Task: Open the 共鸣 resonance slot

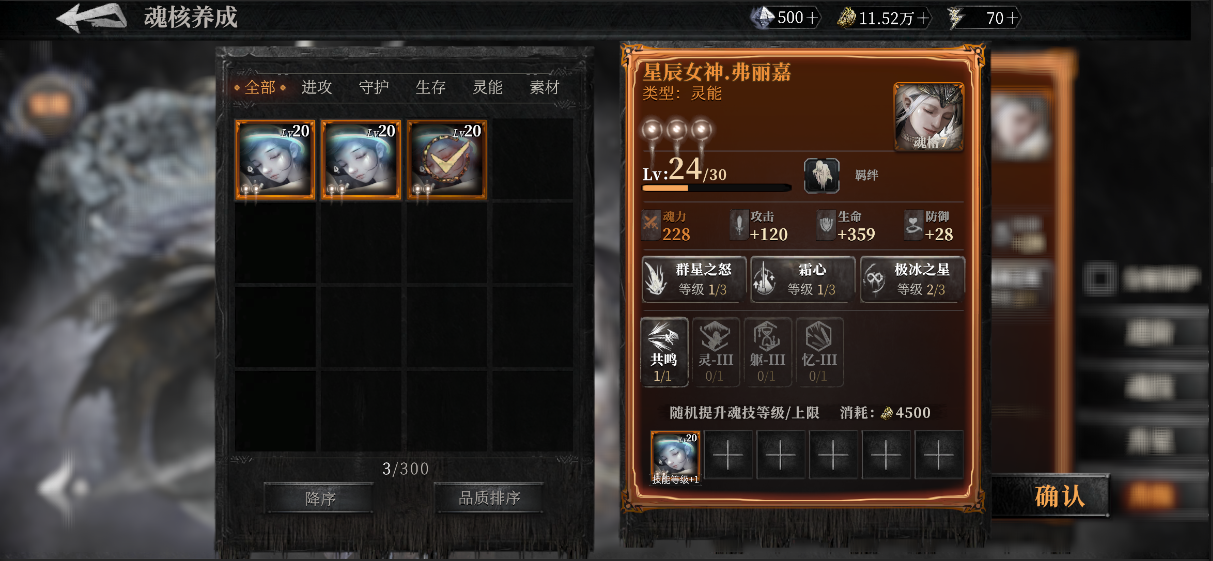Action: point(664,352)
